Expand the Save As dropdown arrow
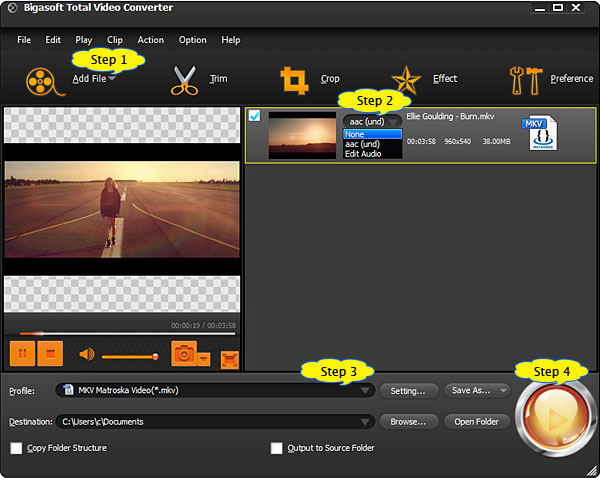This screenshot has height=478, width=600. [503, 390]
